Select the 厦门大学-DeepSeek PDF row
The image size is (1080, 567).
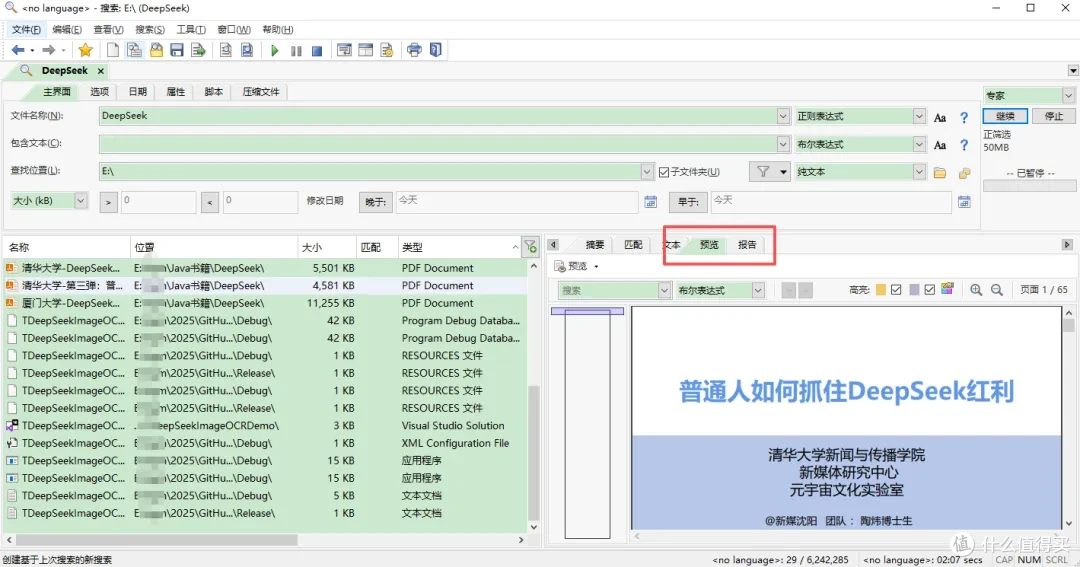265,303
